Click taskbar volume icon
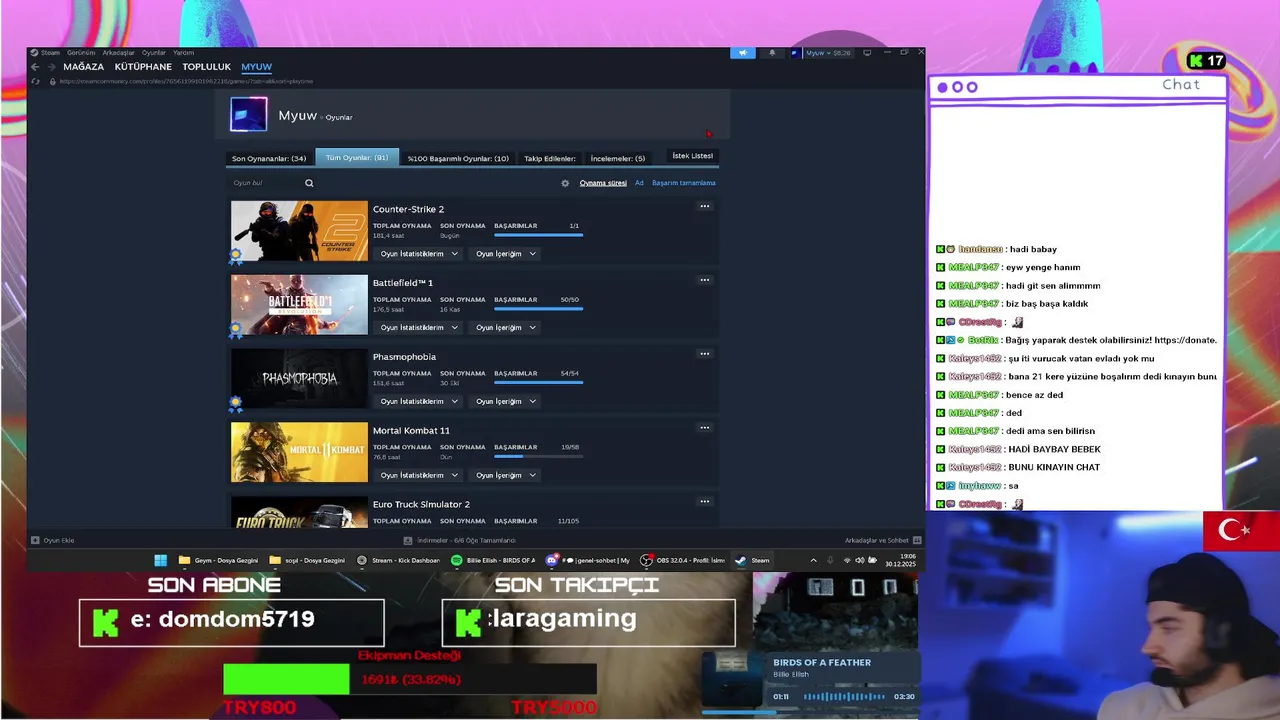The image size is (1280, 720). 860,560
